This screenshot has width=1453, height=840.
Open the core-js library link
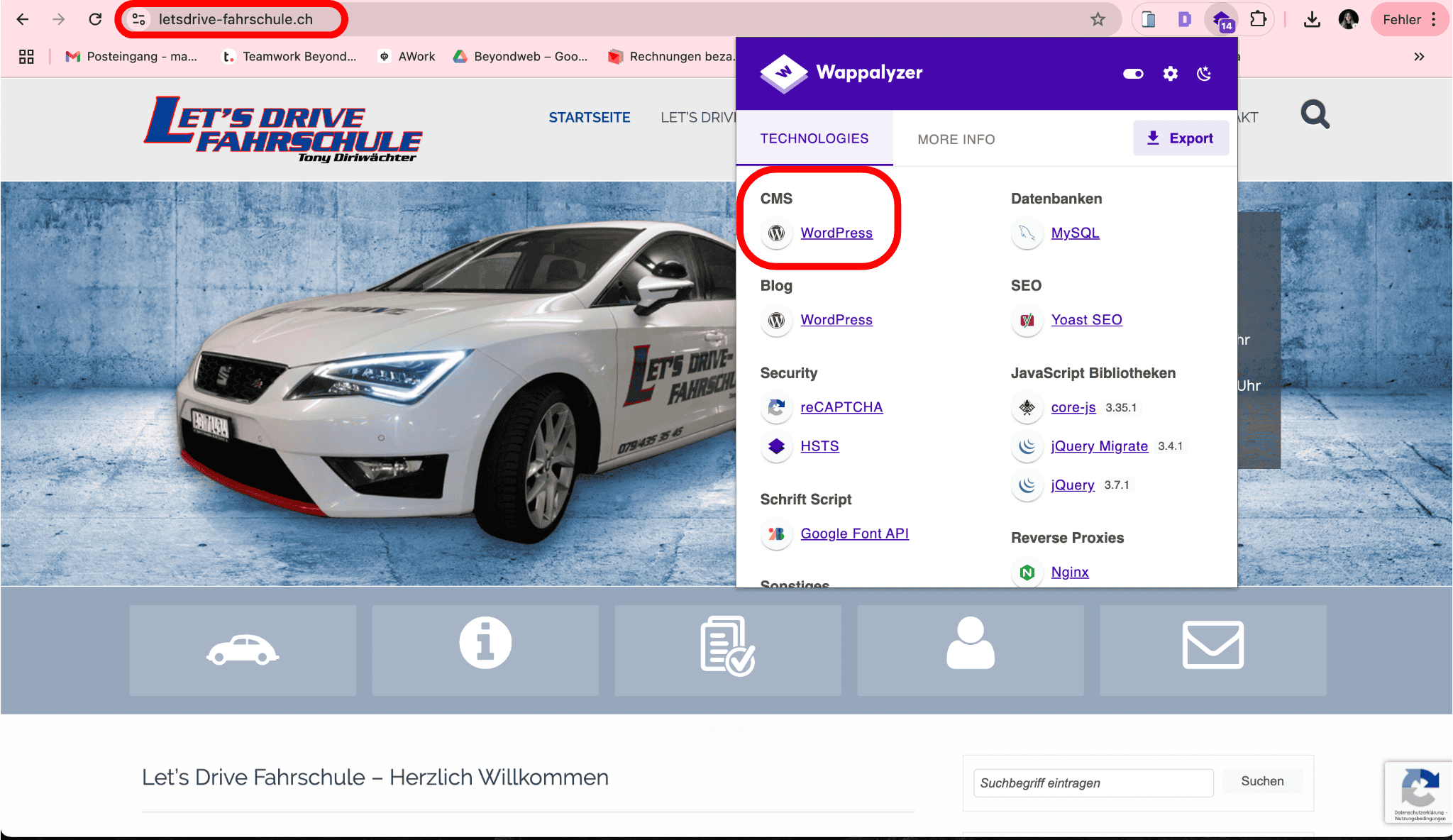(1073, 407)
